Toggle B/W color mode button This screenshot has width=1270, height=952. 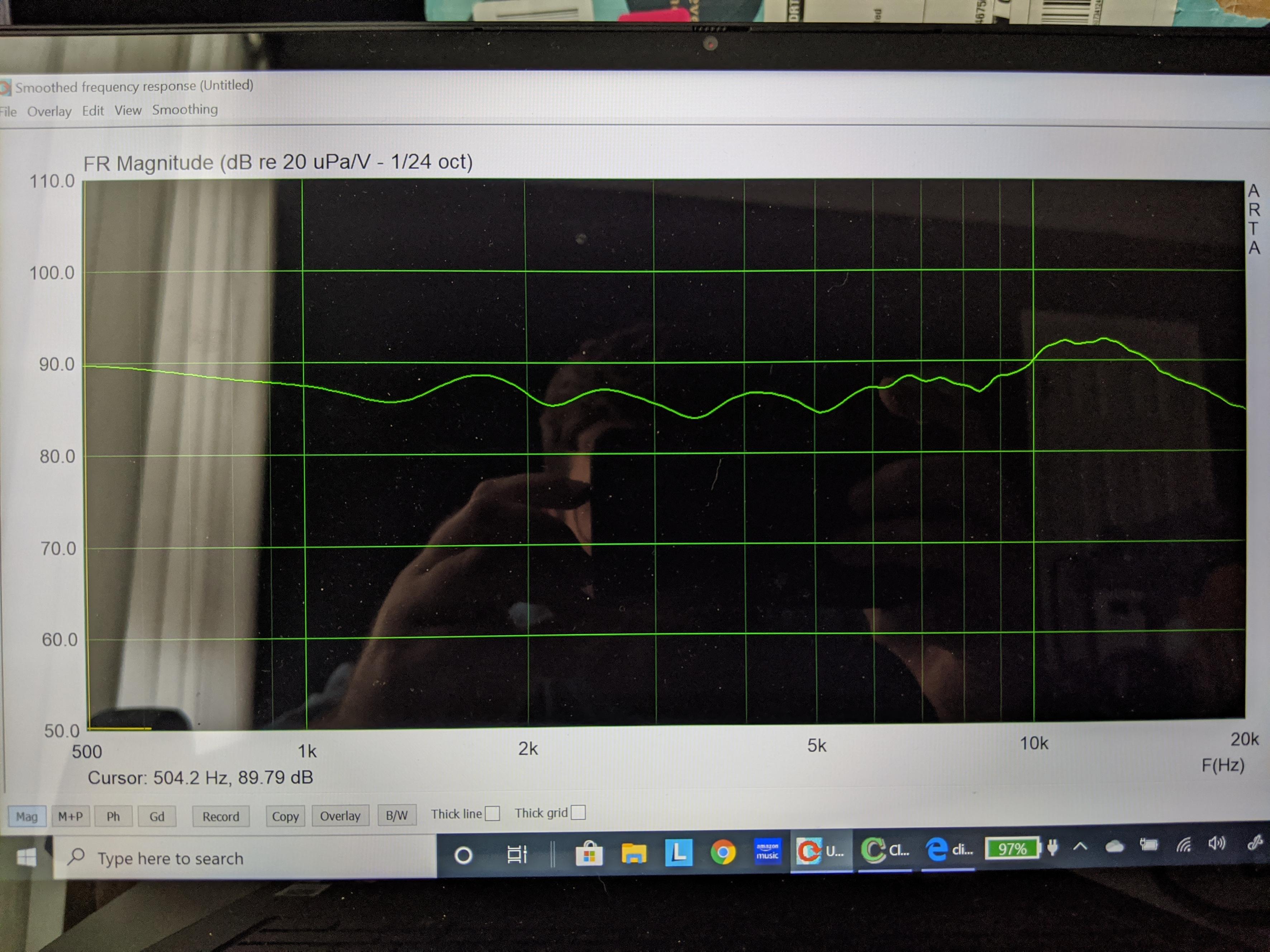pyautogui.click(x=397, y=815)
